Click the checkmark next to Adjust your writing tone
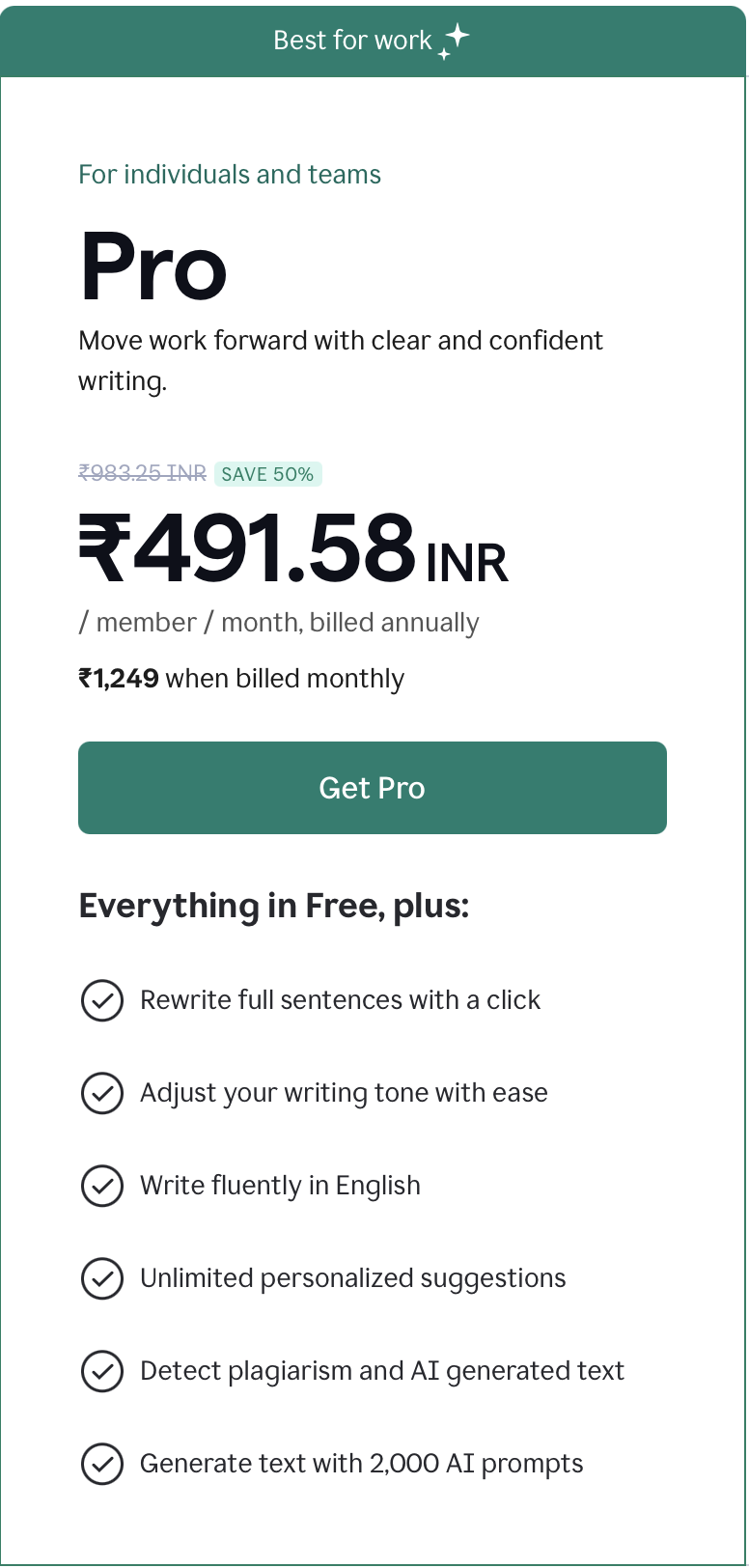 [x=102, y=1093]
